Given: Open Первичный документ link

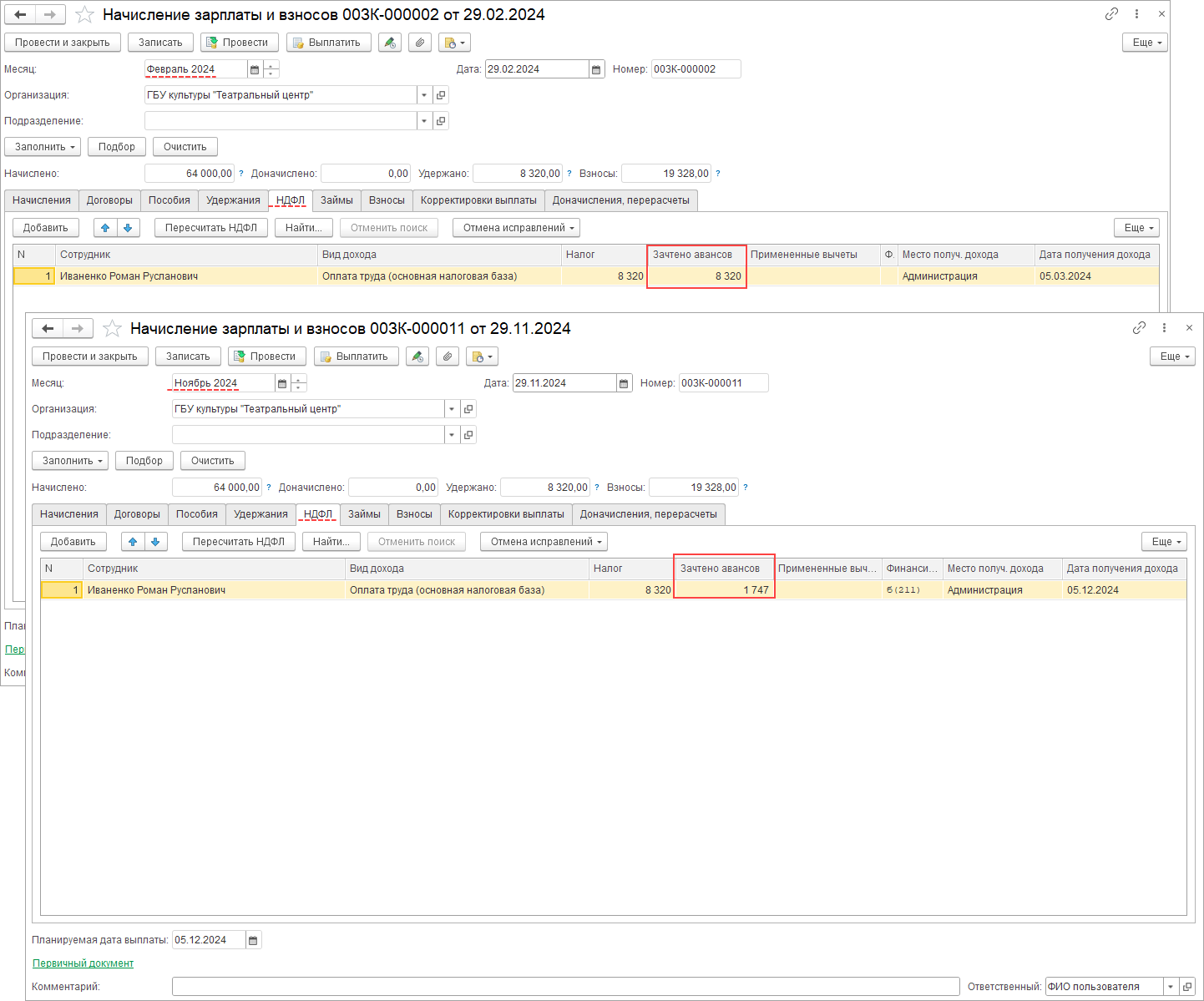Looking at the screenshot, I should tap(83, 963).
